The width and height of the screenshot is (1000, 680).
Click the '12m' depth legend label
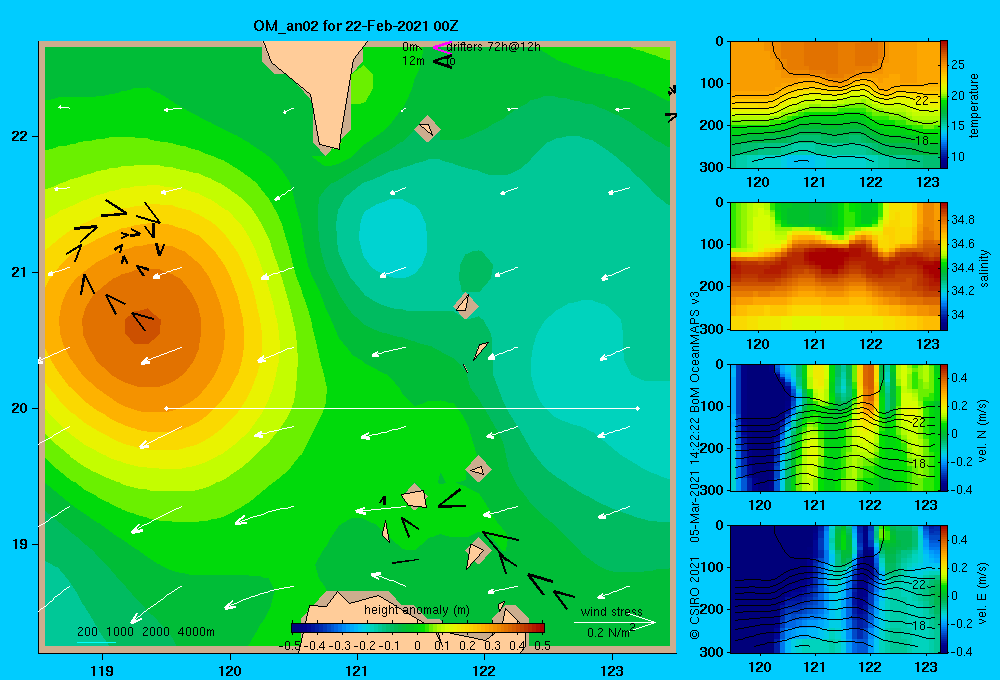[413, 61]
